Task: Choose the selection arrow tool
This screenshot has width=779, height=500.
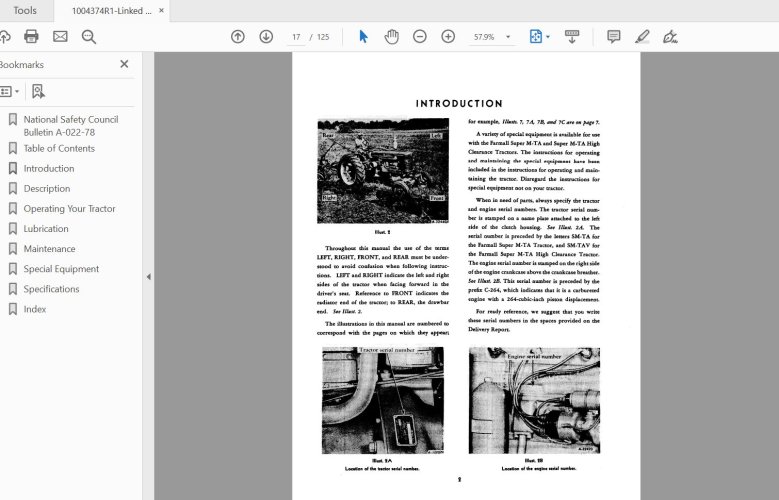Action: [x=364, y=37]
